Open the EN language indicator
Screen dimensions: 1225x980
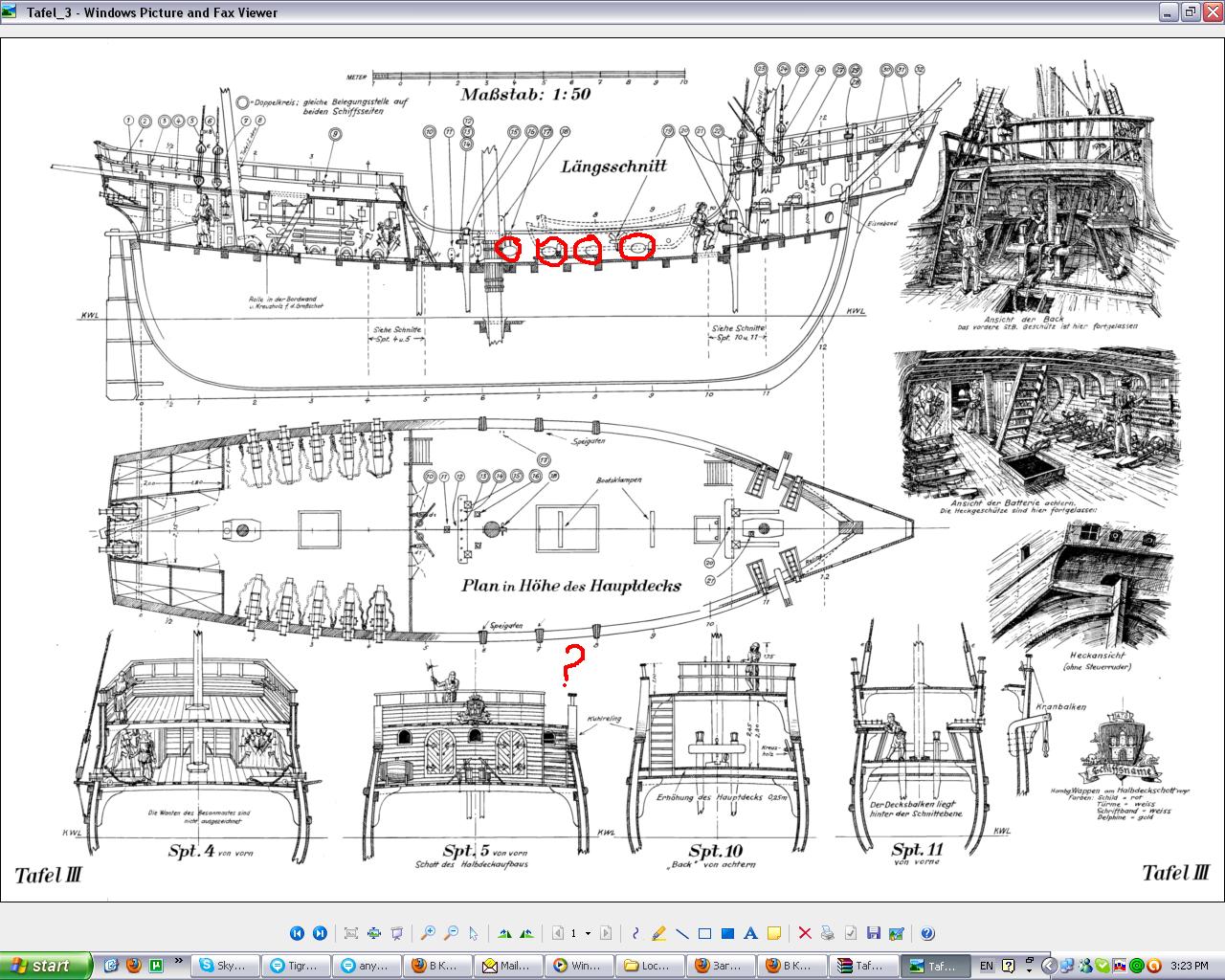pyautogui.click(x=987, y=966)
